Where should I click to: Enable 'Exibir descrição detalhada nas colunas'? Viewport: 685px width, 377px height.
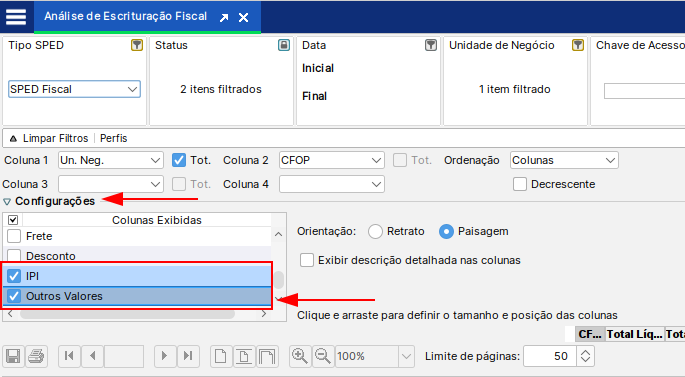click(307, 260)
